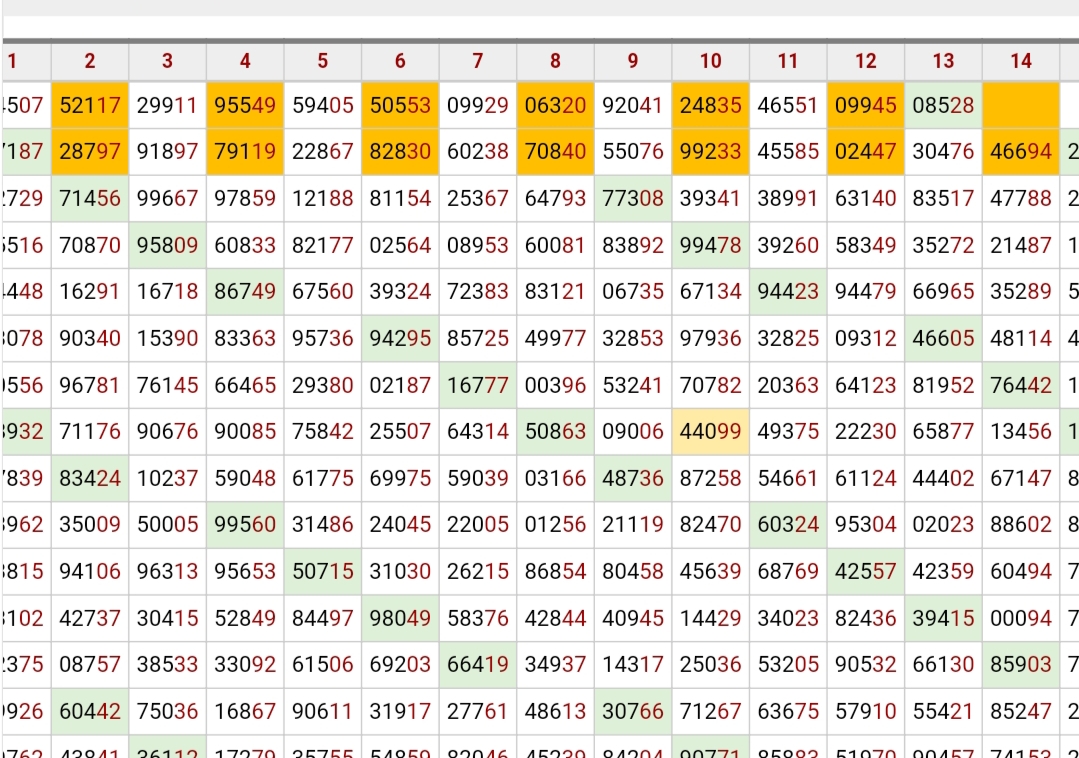Select the cell containing 31486

click(322, 525)
